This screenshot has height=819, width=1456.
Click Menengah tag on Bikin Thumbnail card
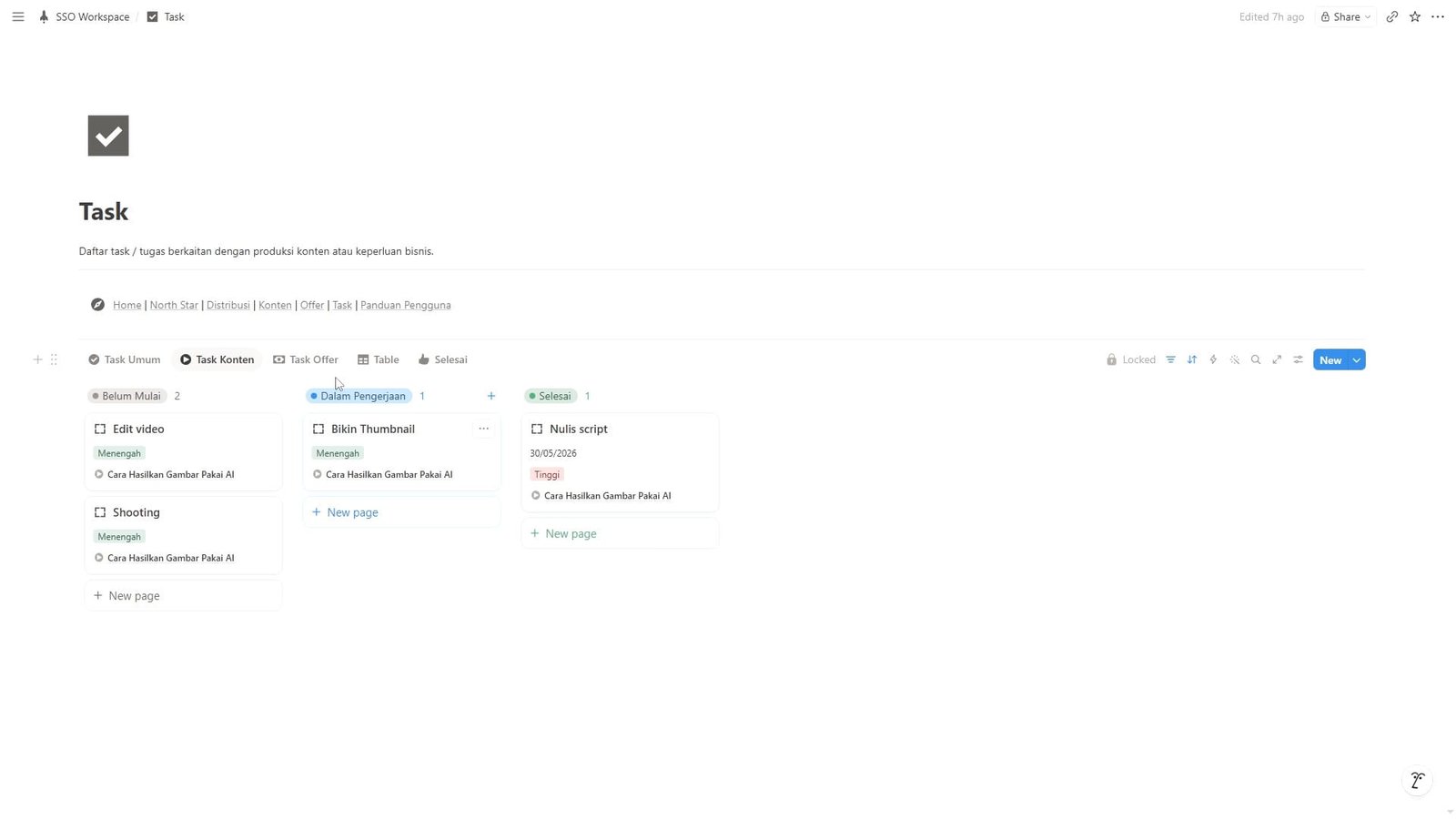click(x=338, y=453)
